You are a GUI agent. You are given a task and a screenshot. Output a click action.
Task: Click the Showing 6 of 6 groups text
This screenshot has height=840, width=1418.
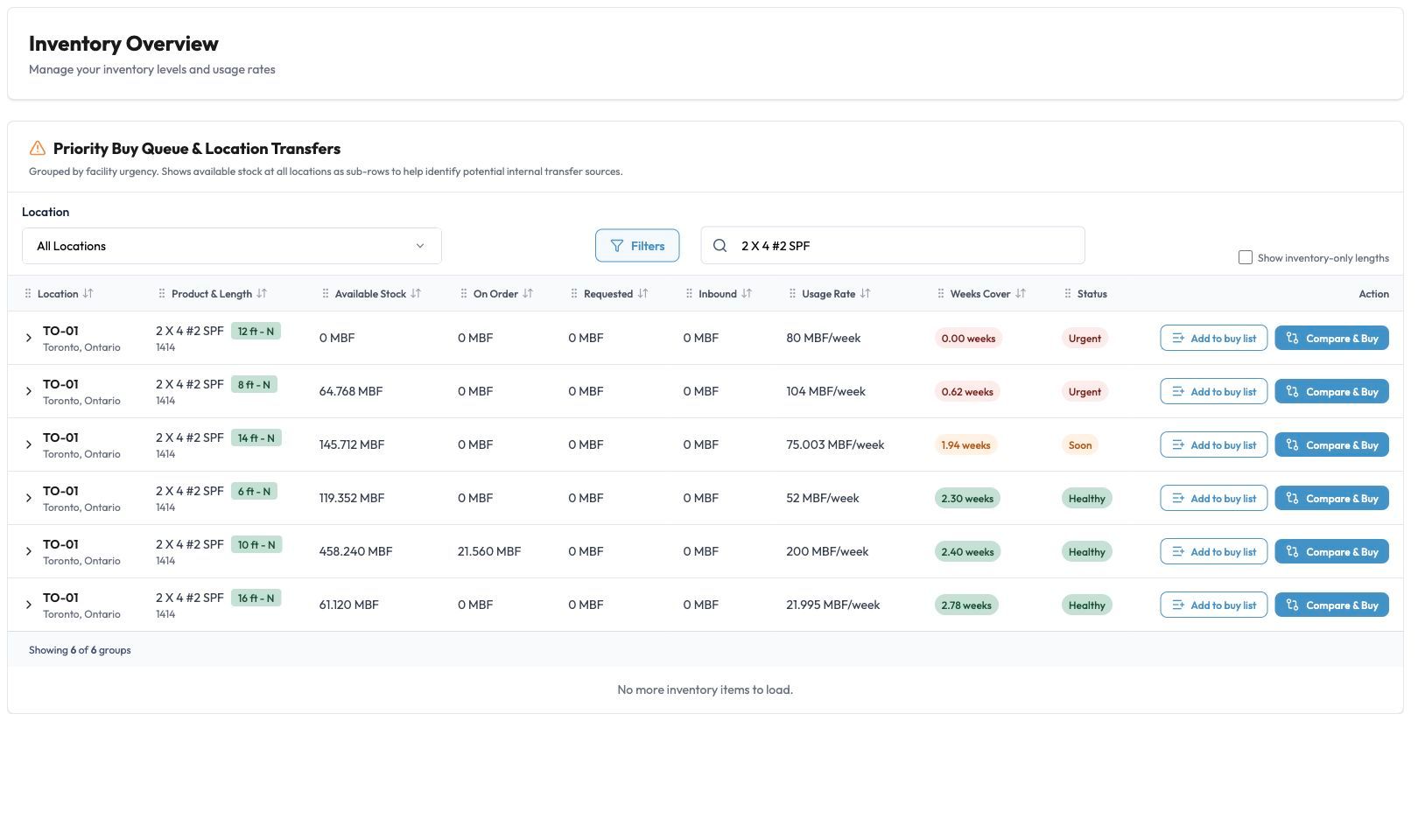coord(80,650)
